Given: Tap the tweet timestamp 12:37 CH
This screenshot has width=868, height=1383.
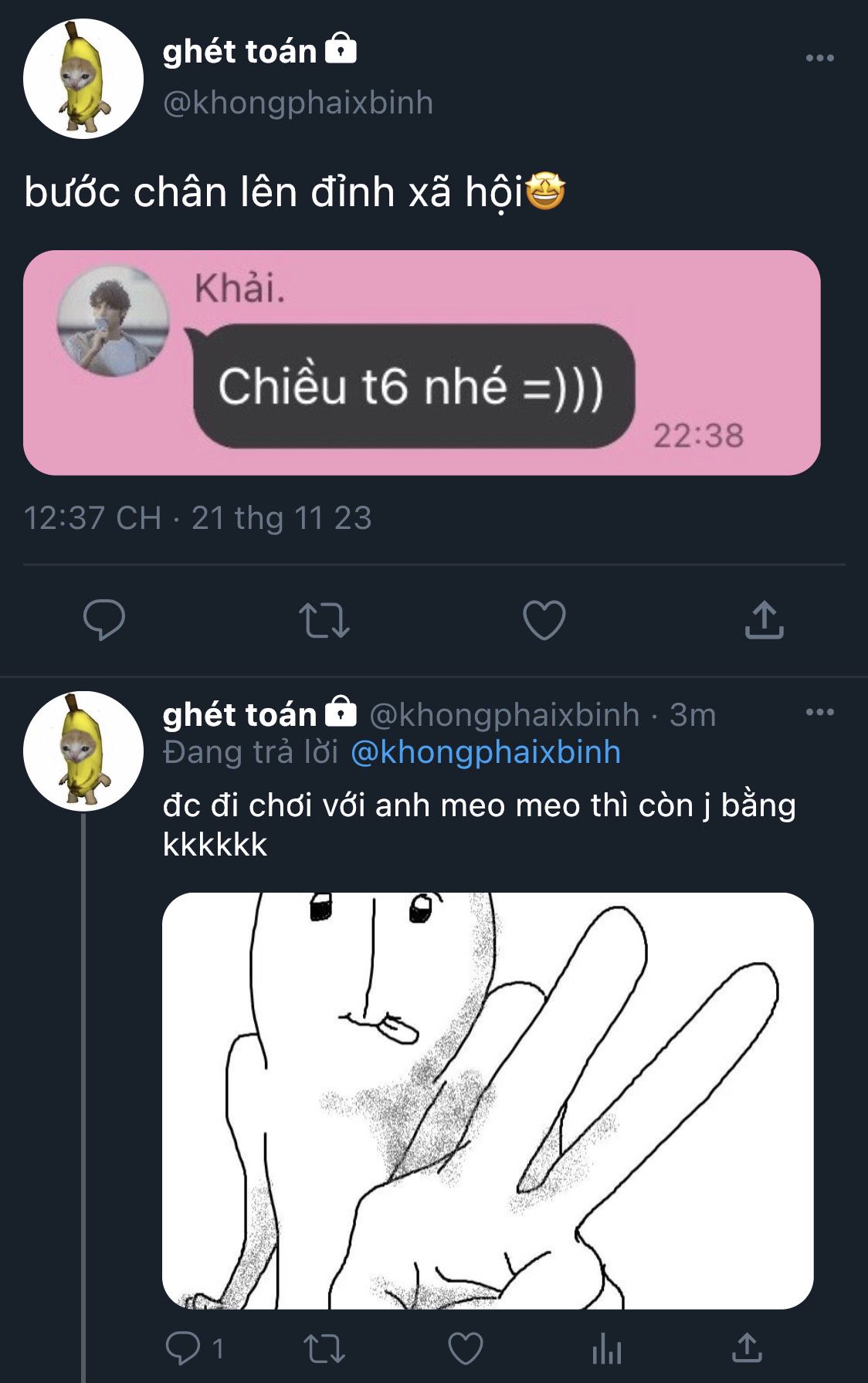Looking at the screenshot, I should click(x=93, y=518).
